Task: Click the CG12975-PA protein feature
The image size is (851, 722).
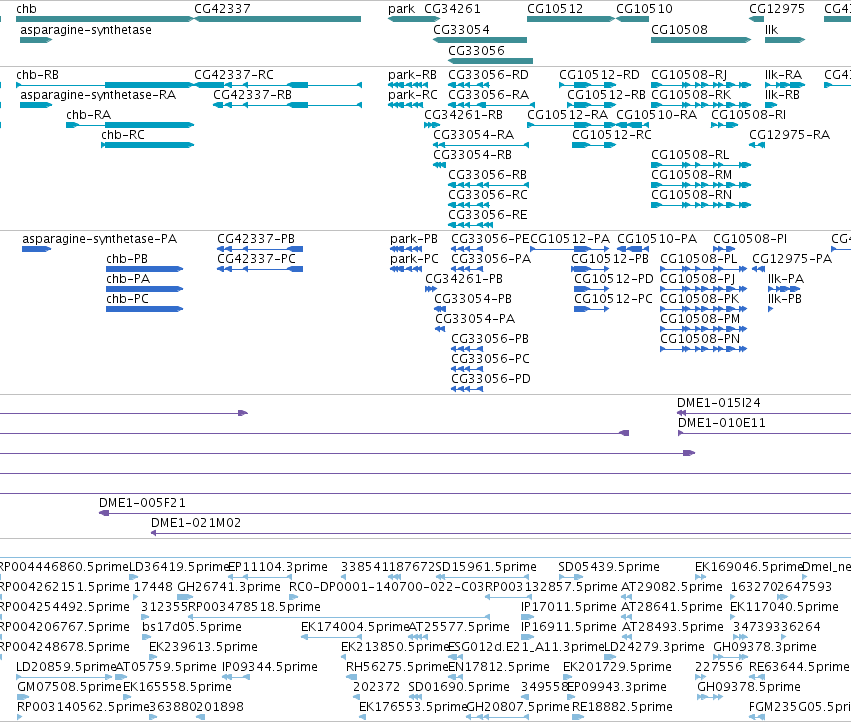Action: pyautogui.click(x=759, y=269)
